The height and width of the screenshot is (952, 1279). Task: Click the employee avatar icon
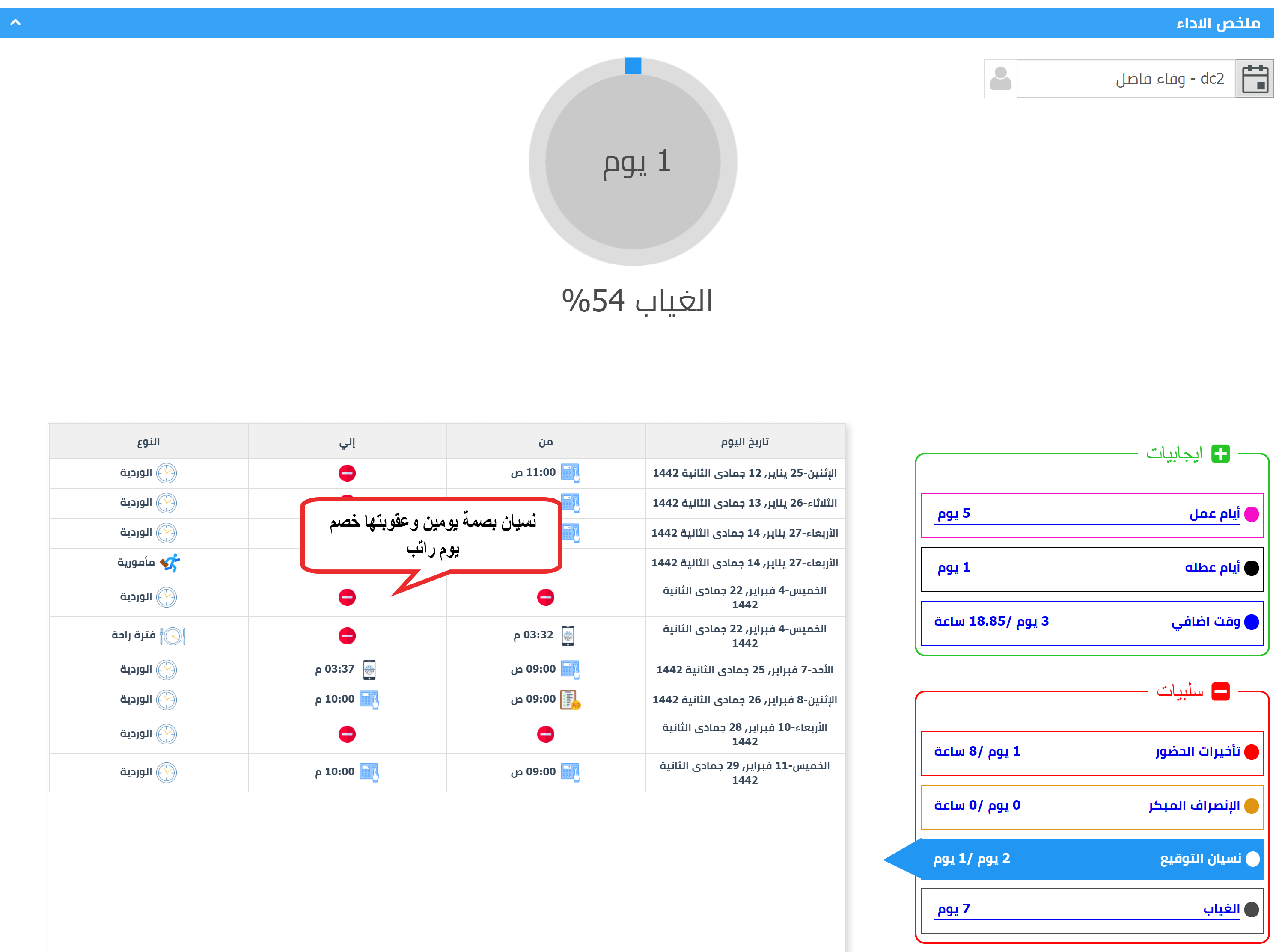[1000, 78]
